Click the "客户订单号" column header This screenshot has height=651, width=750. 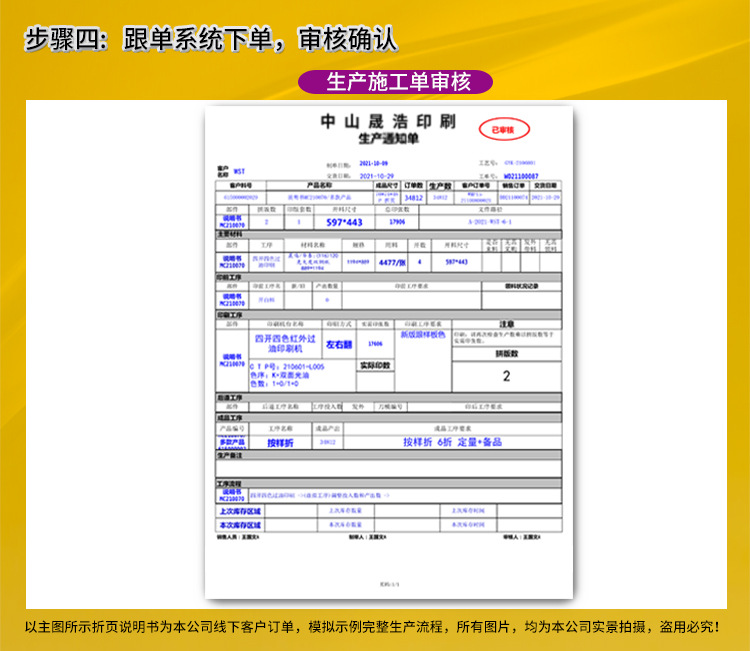475,185
